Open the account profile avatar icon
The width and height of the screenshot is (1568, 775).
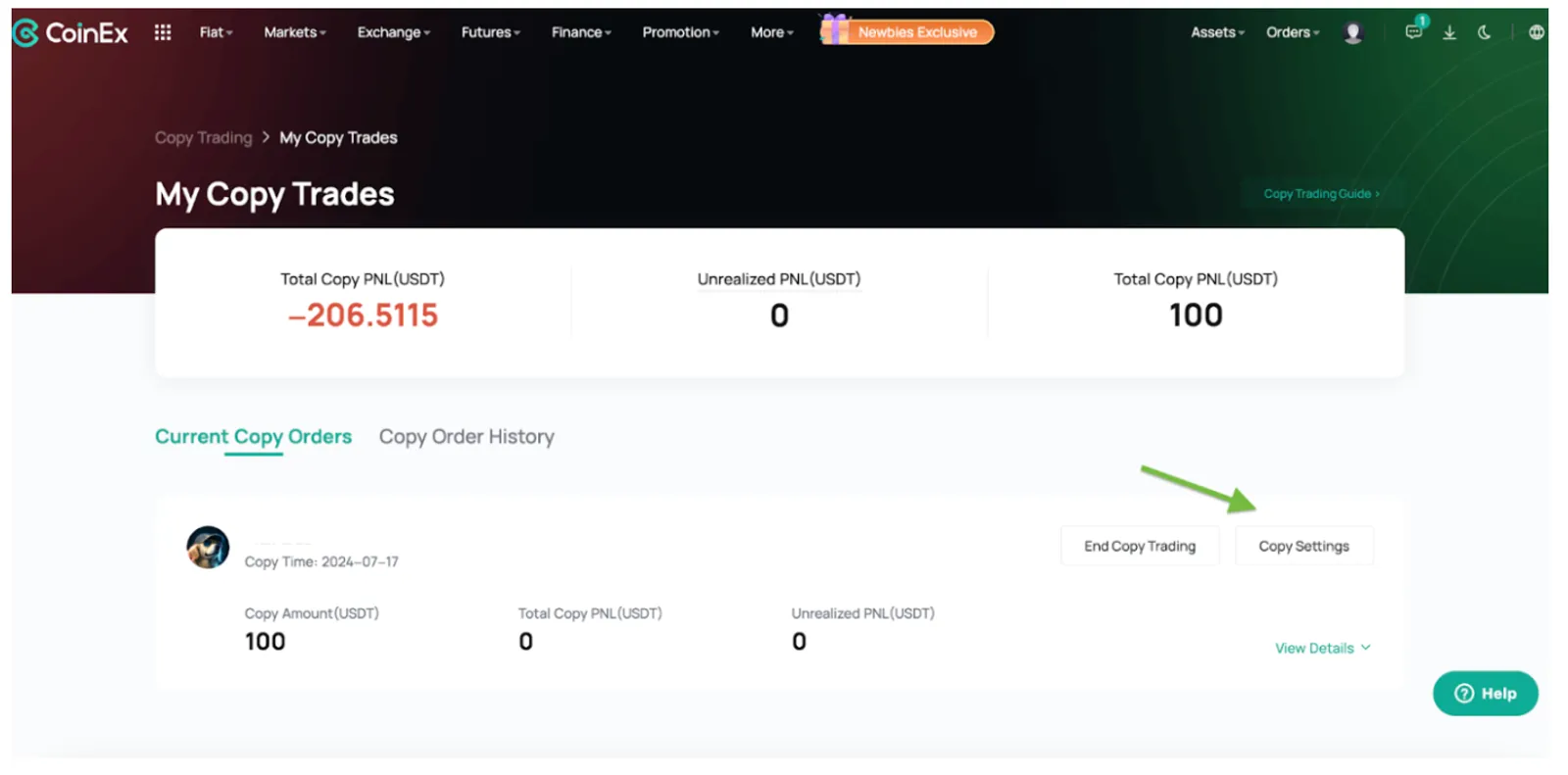point(1353,32)
